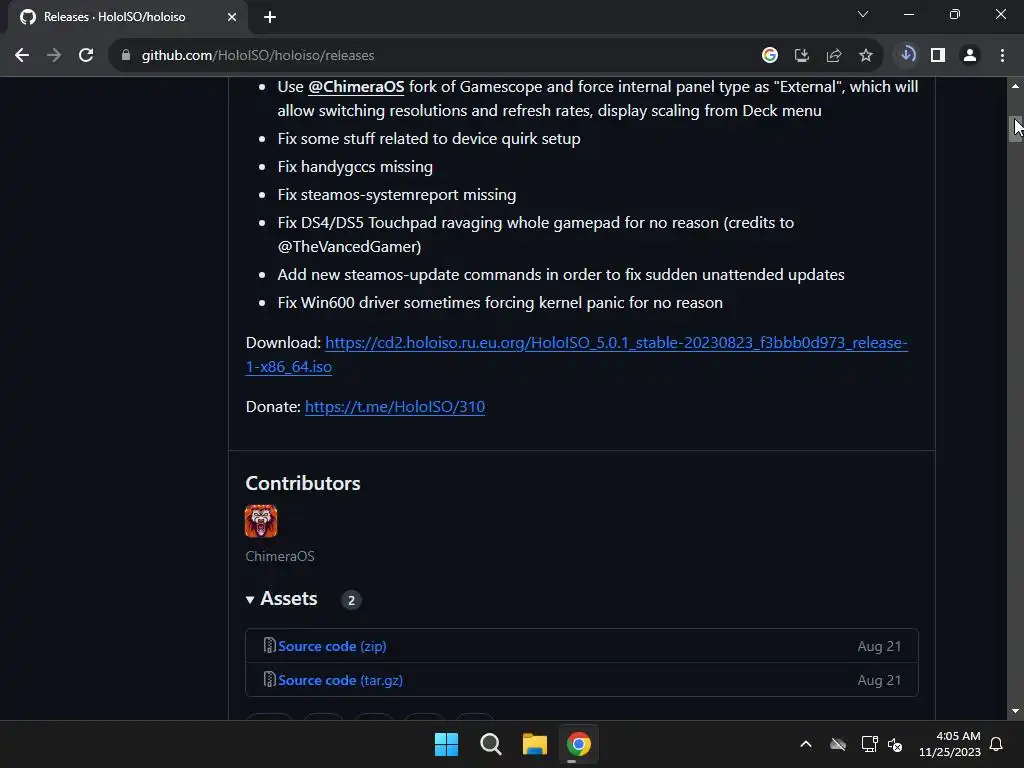Viewport: 1024px width, 768px height.
Task: Reload the GitHub releases page
Action: tap(86, 56)
